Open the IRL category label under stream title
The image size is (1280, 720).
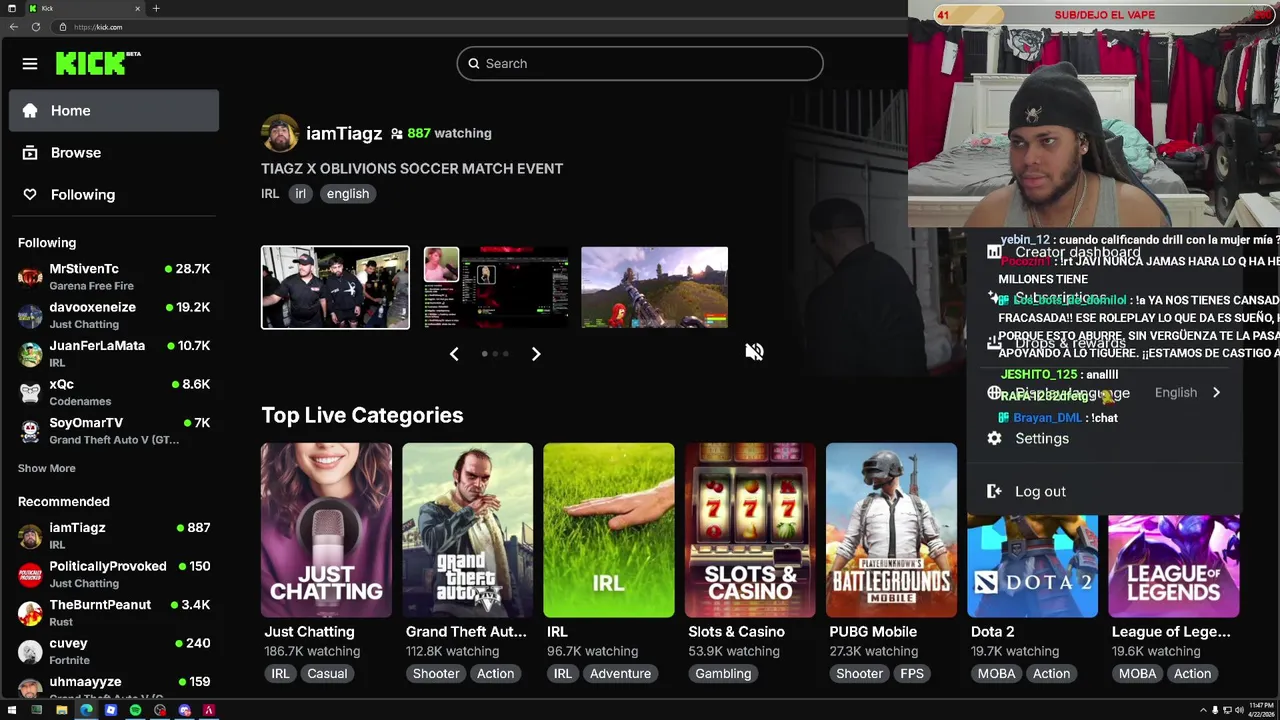270,194
